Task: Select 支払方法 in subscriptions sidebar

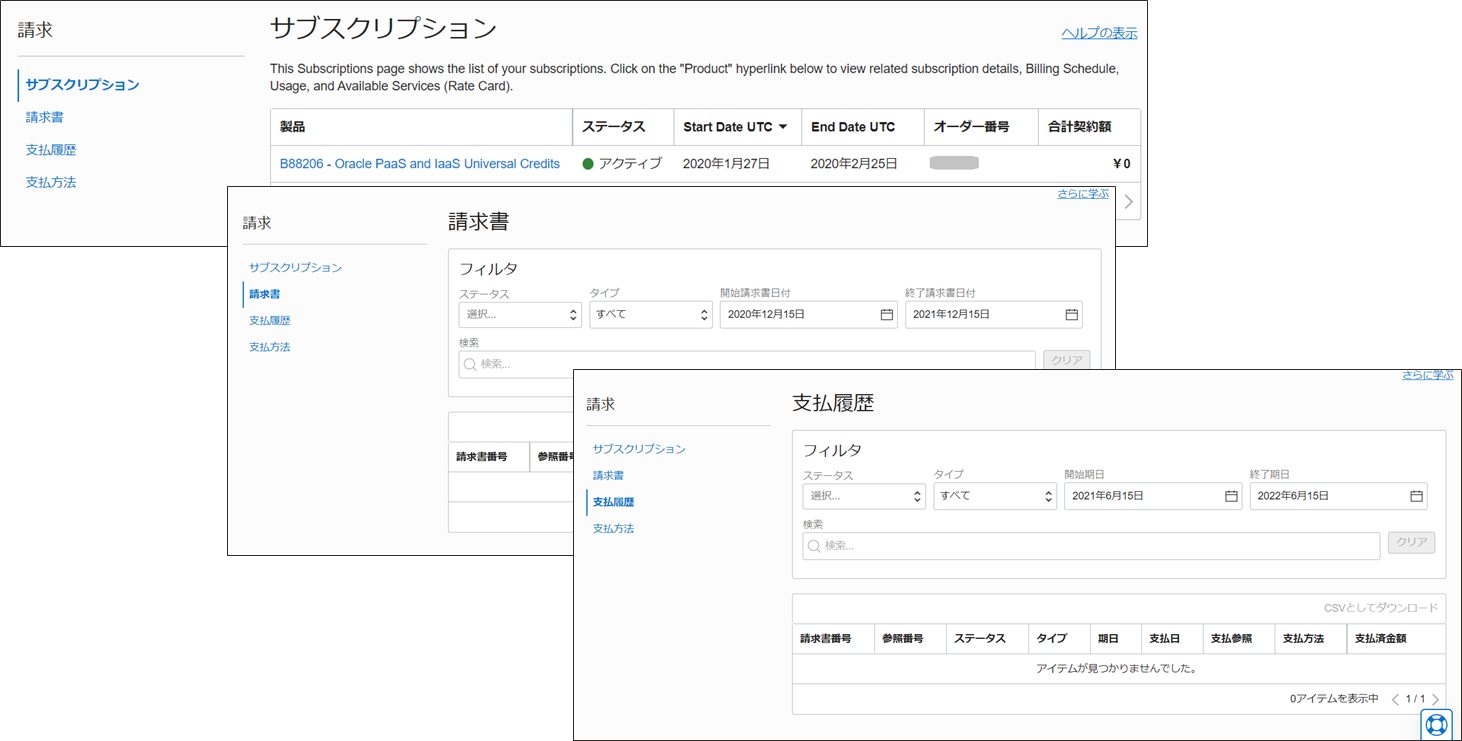Action: 51,182
